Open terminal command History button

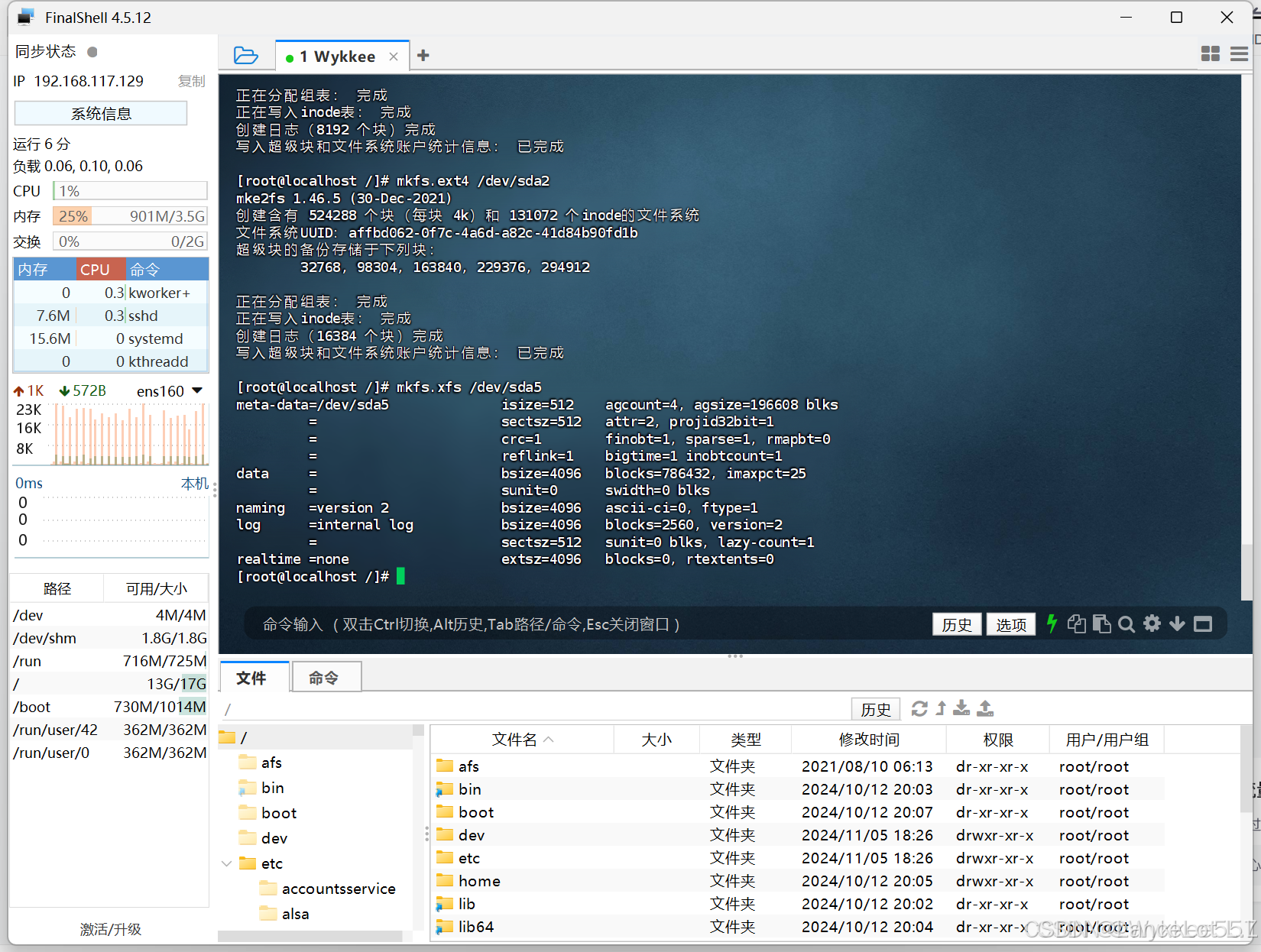(x=957, y=624)
